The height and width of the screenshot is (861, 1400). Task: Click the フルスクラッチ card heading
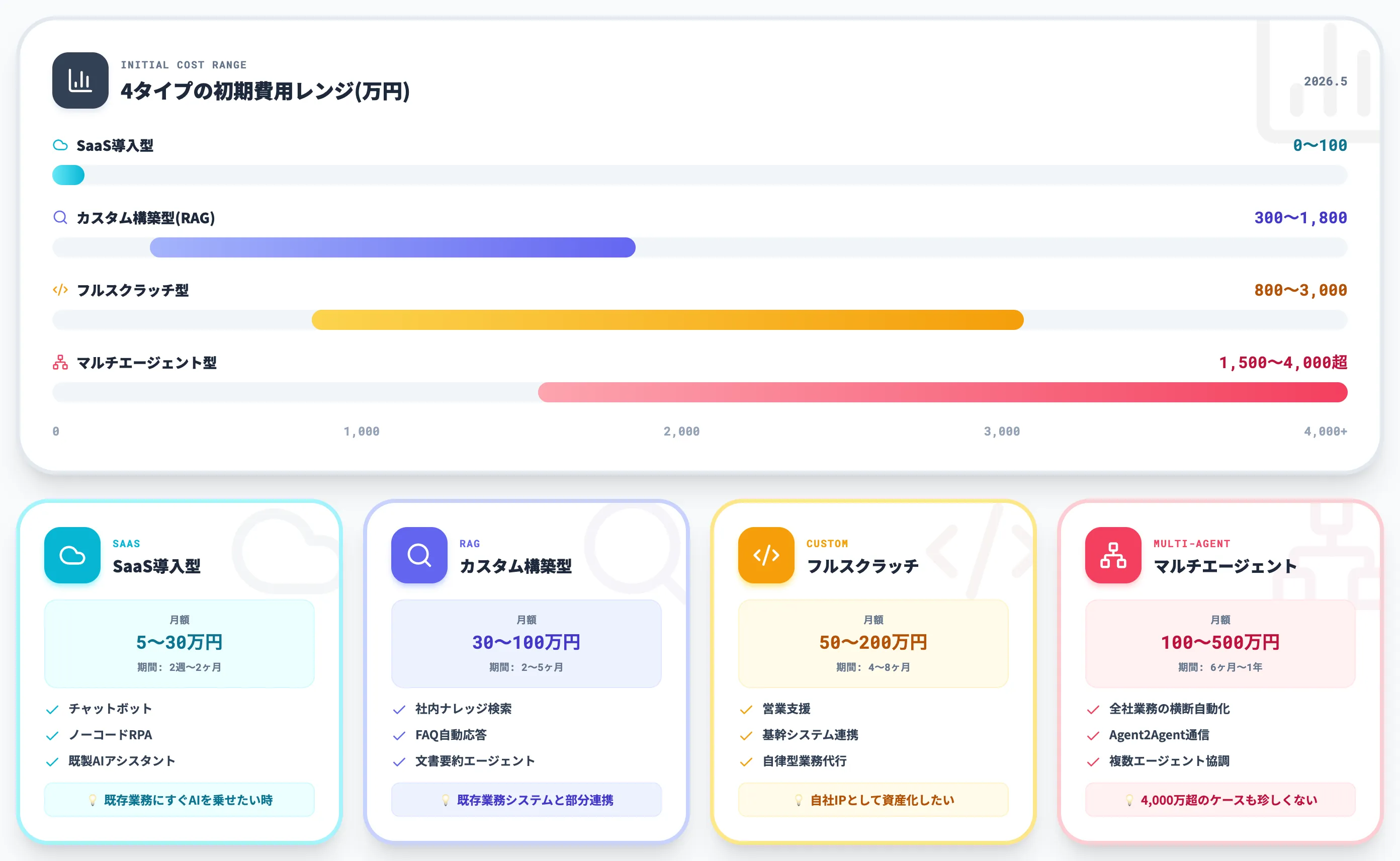[862, 566]
